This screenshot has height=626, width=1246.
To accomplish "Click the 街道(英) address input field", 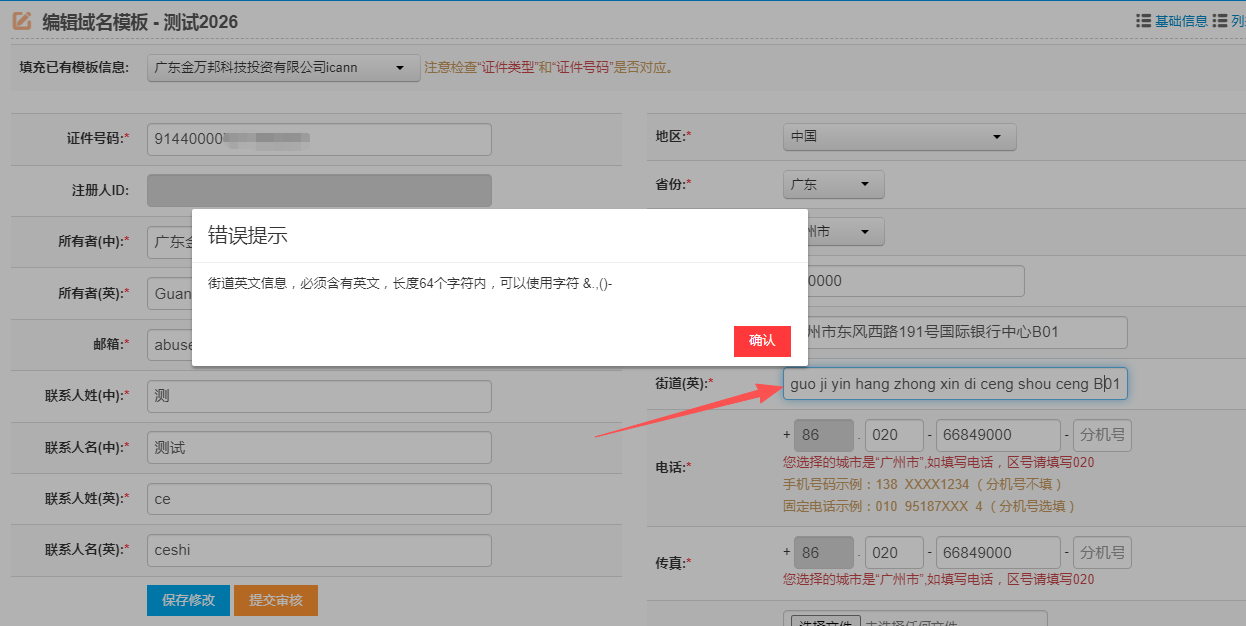I will coord(955,384).
